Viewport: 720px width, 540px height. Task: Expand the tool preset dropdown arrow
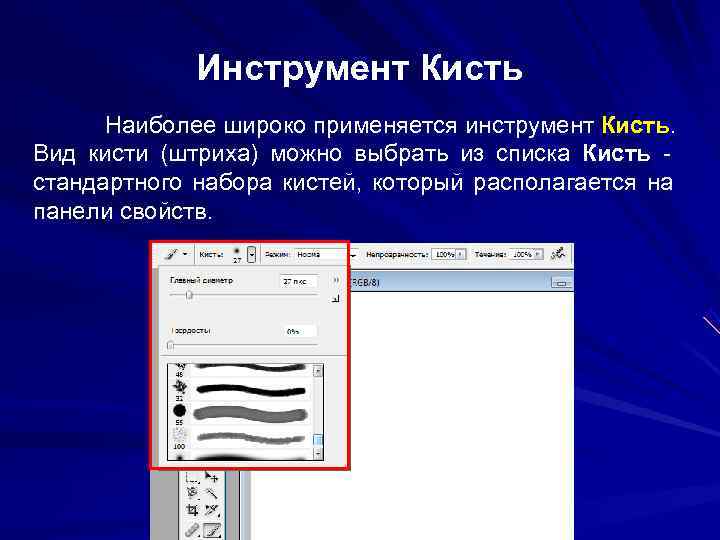pyautogui.click(x=185, y=254)
